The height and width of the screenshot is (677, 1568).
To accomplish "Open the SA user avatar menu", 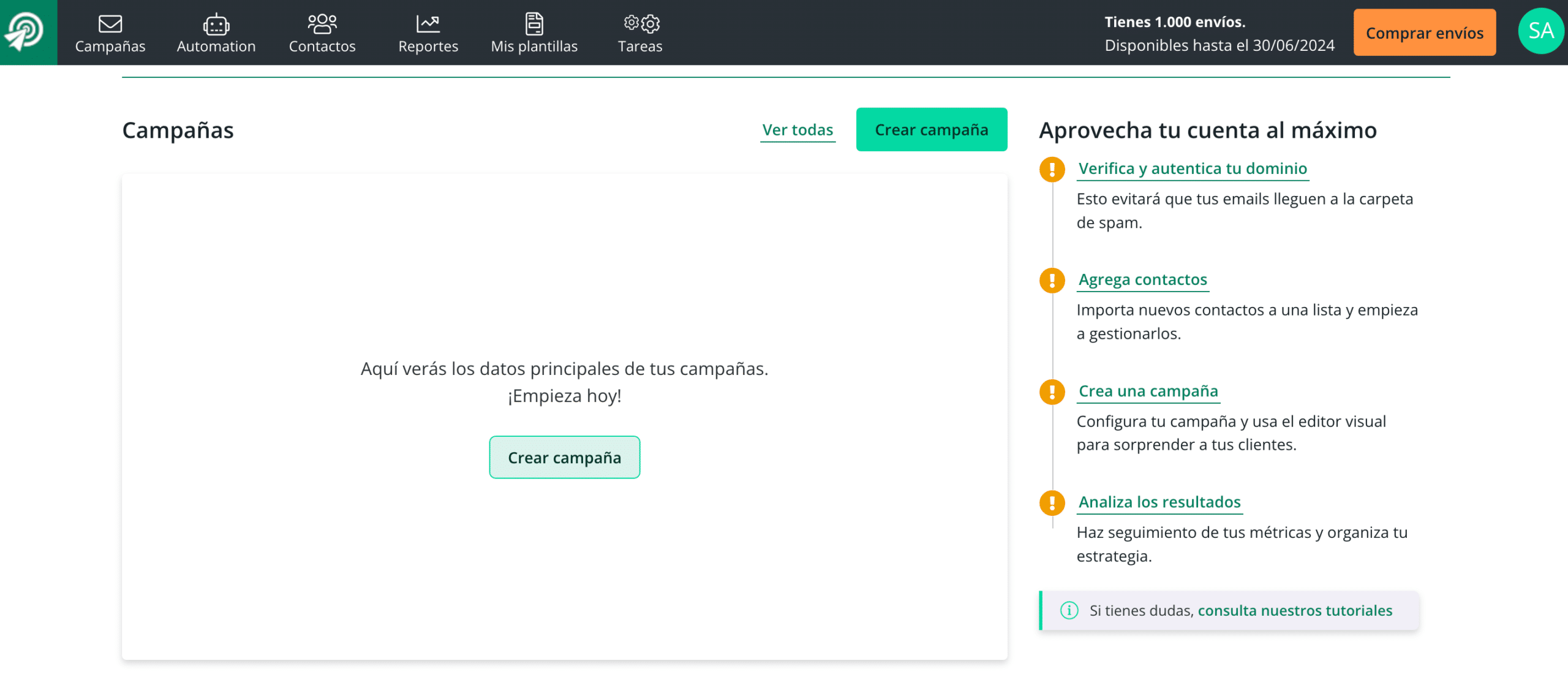I will [1540, 31].
